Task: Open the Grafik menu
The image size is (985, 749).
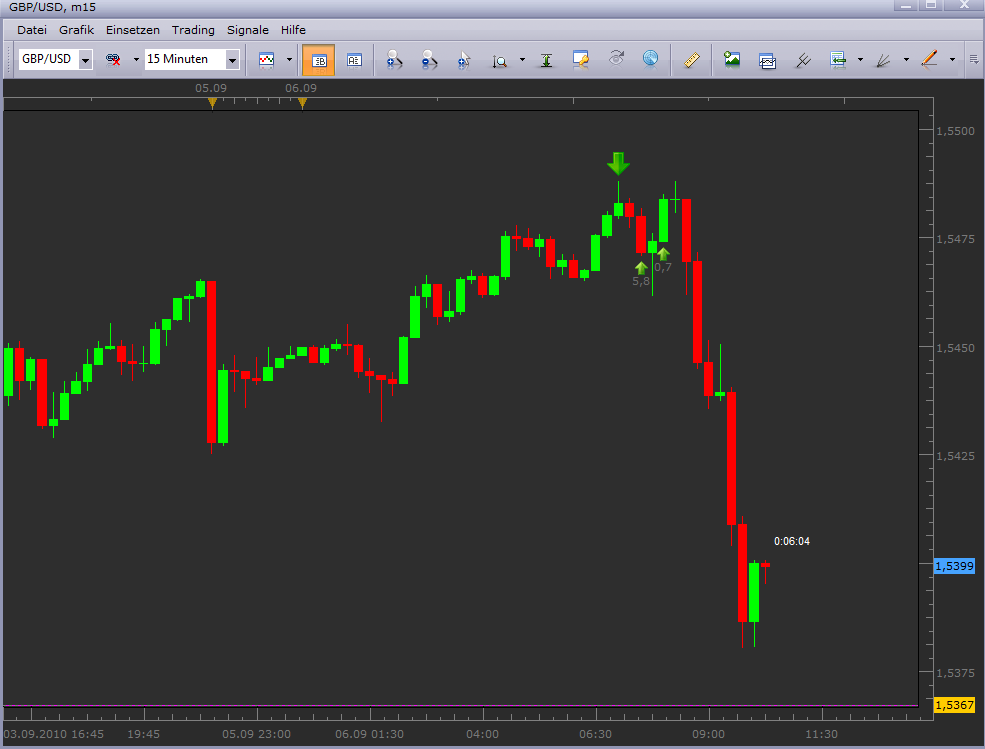Action: pyautogui.click(x=77, y=30)
